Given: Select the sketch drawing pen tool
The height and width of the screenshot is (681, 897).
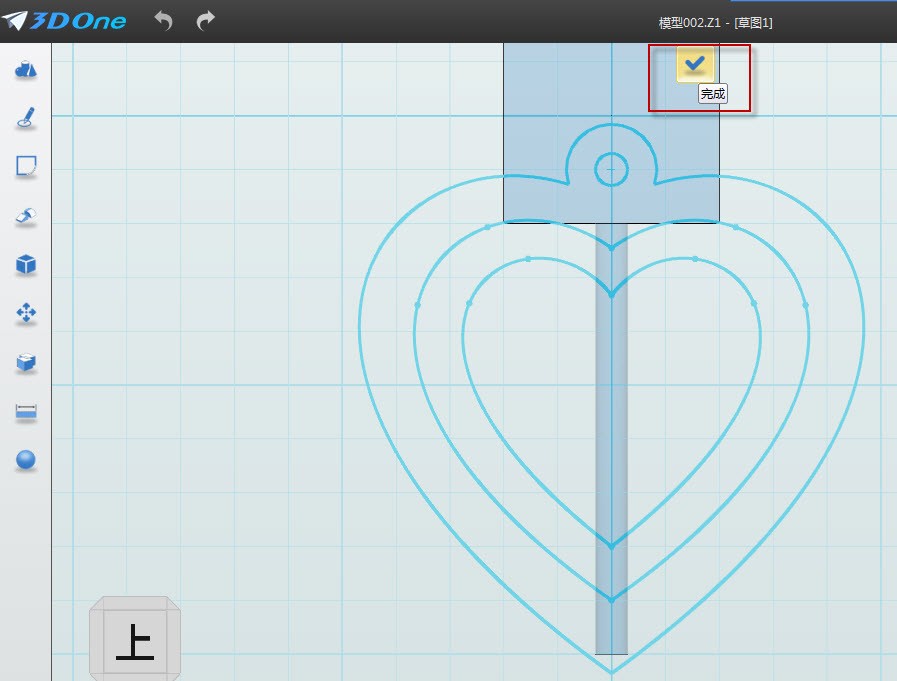Looking at the screenshot, I should tap(26, 118).
